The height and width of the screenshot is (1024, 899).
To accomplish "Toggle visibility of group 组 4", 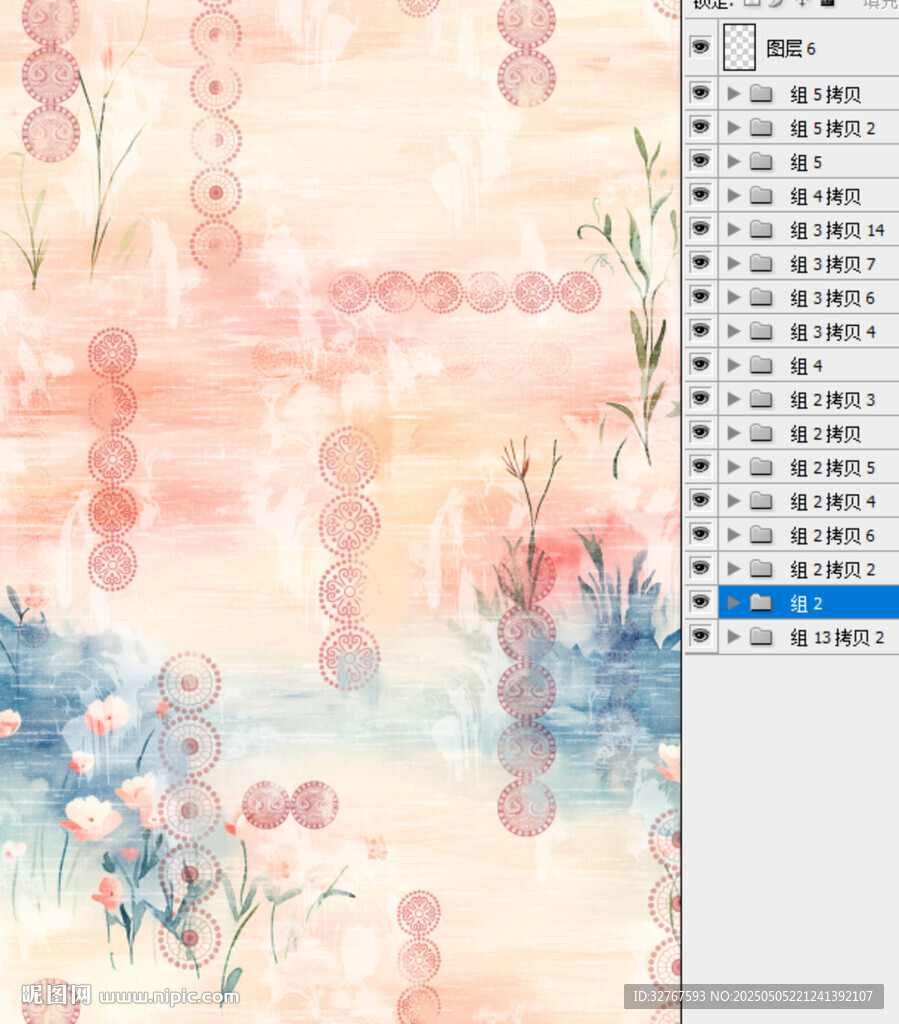I will click(x=701, y=365).
